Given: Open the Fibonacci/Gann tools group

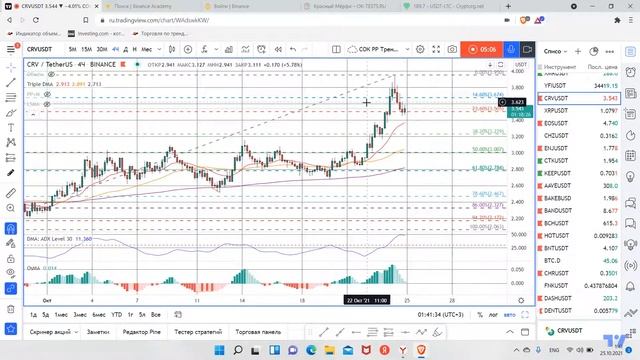Looking at the screenshot, I should click(11, 97).
